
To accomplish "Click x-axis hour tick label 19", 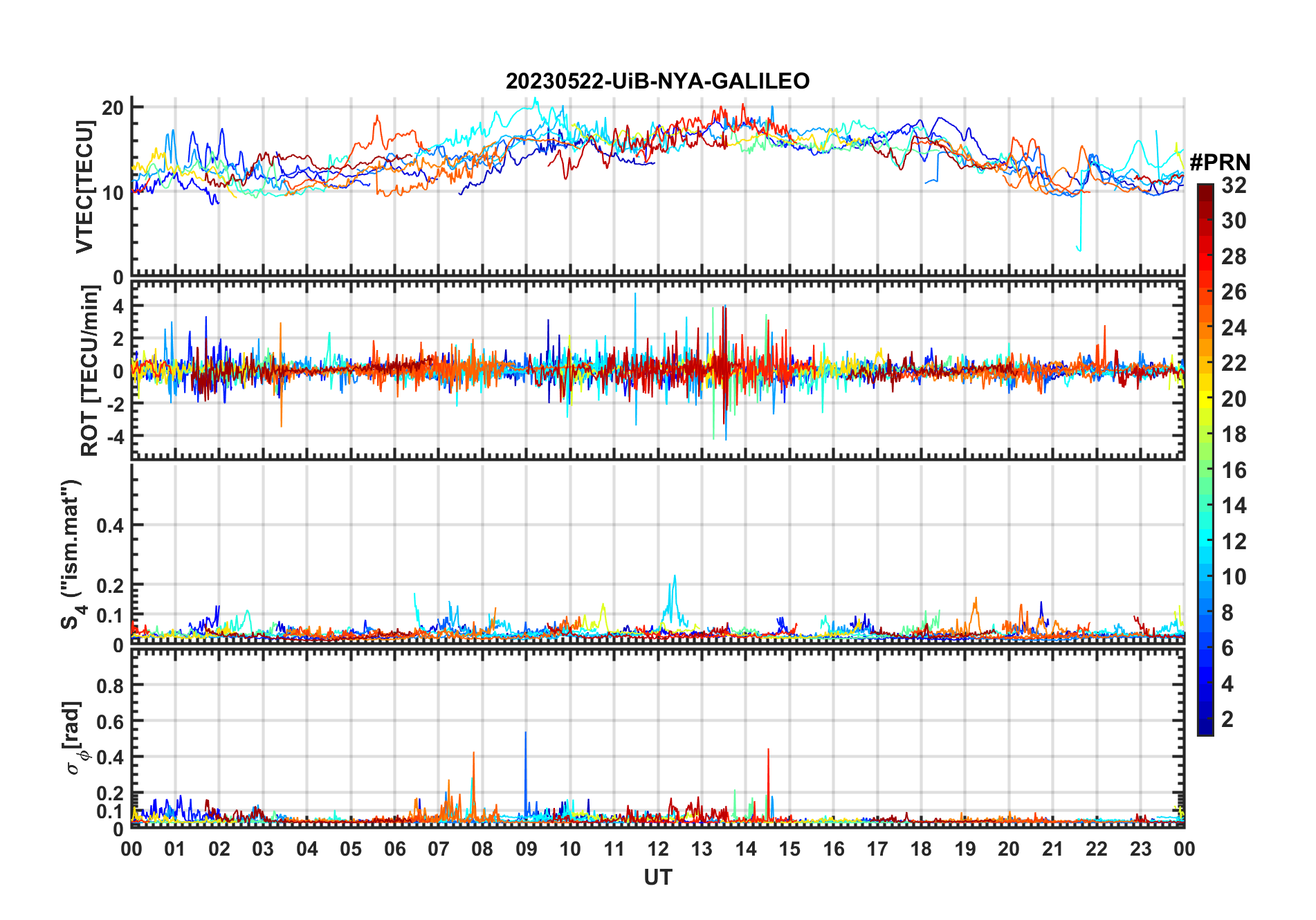I will pyautogui.click(x=965, y=849).
